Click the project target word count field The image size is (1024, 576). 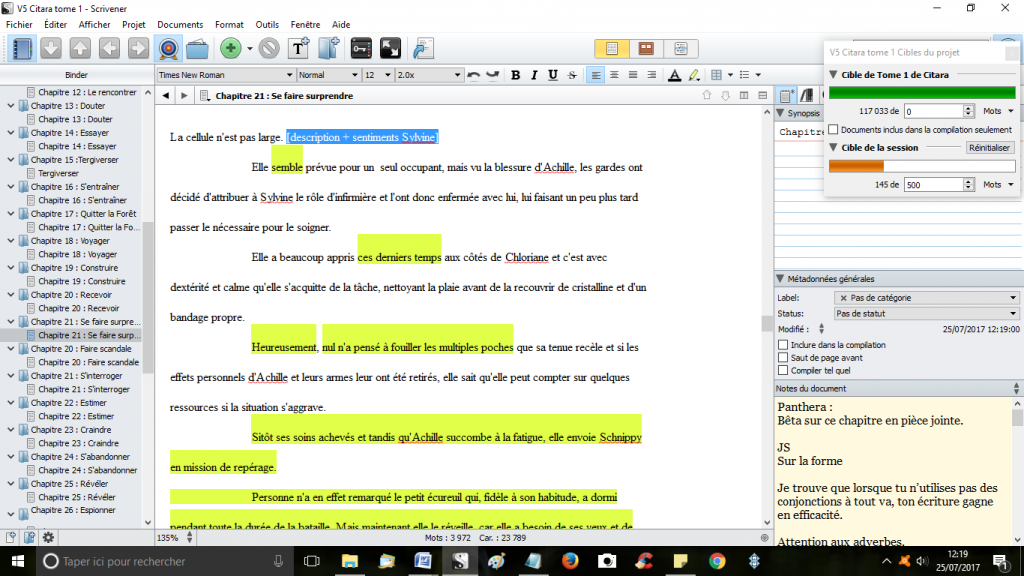[934, 111]
